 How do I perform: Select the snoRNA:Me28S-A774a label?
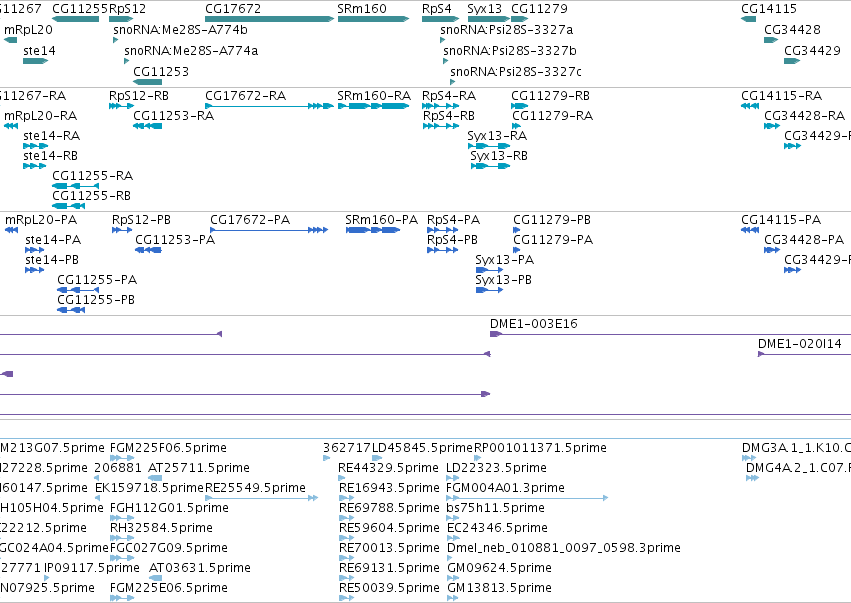(191, 50)
